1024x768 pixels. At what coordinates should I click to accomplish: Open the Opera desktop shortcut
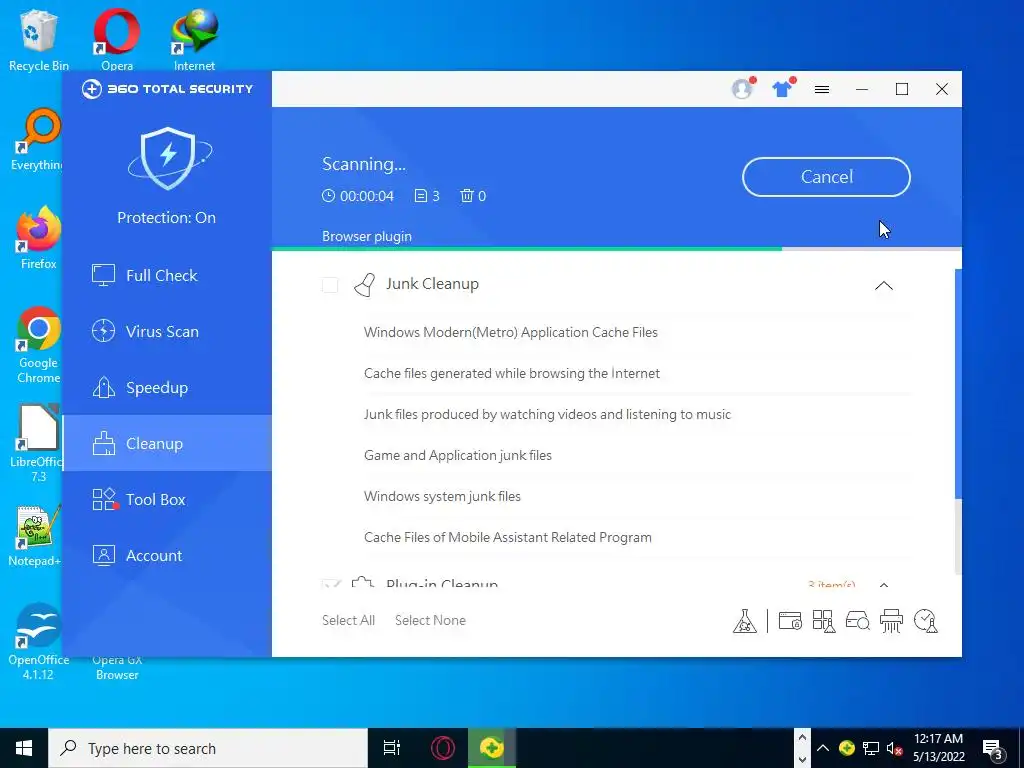[x=117, y=39]
